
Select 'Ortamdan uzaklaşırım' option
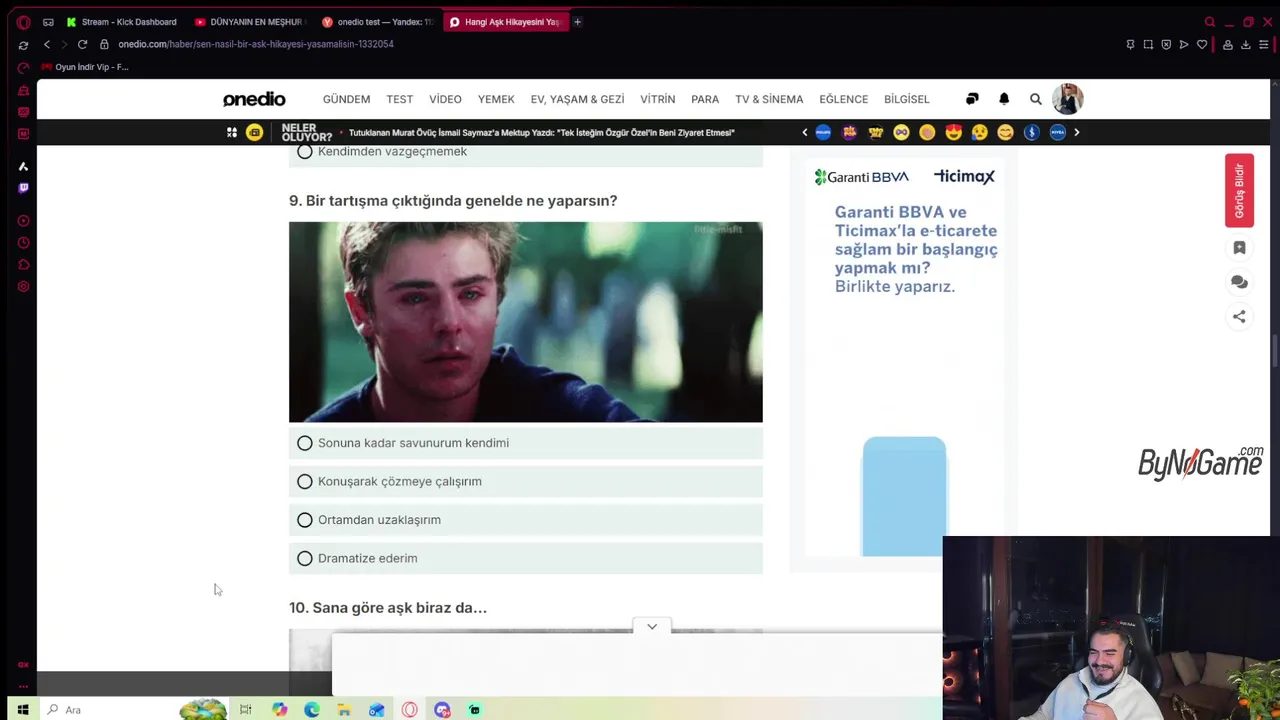525,520
